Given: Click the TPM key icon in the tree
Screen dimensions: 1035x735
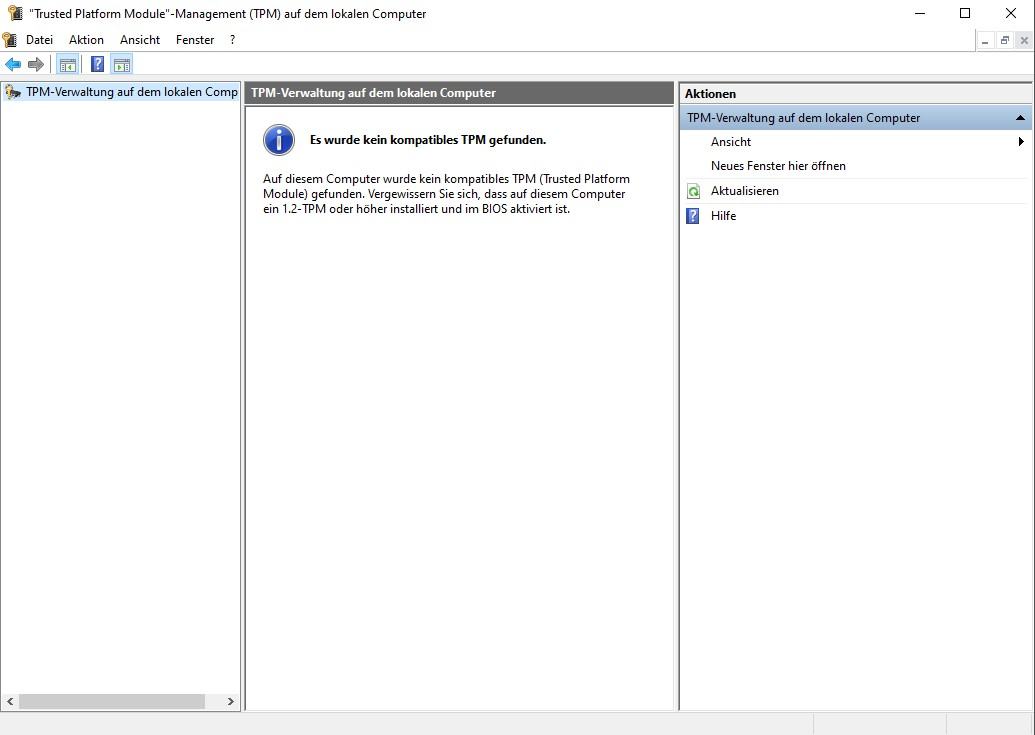Looking at the screenshot, I should coord(13,92).
